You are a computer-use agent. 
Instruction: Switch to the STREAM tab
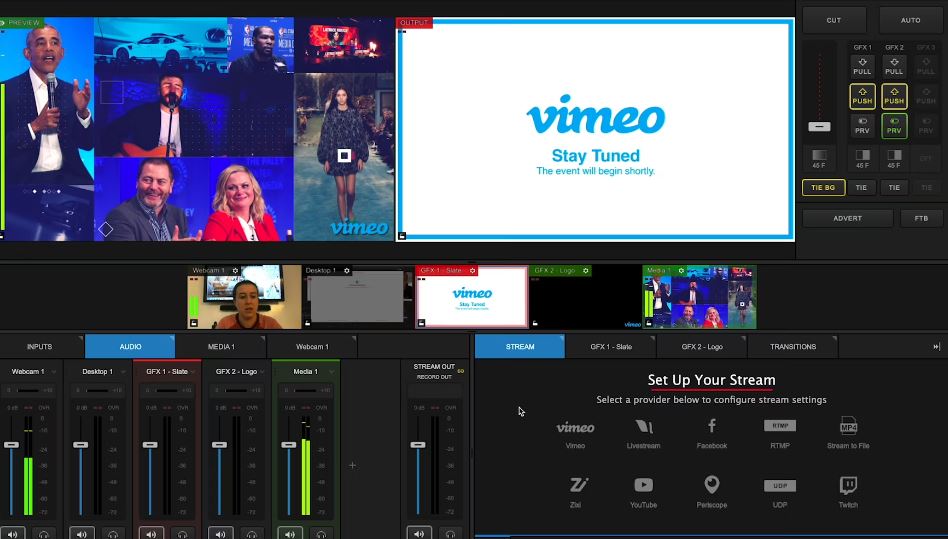pyautogui.click(x=520, y=347)
